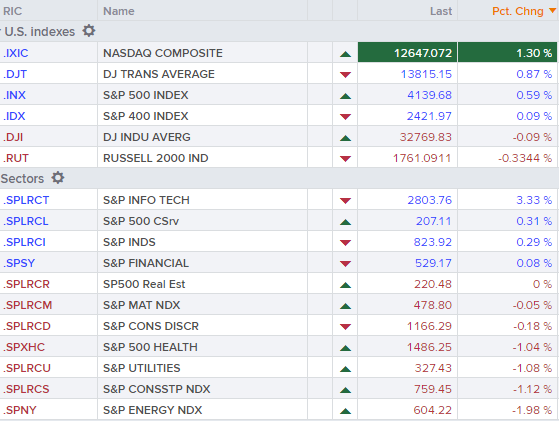Select the SP500 Real Est name cell
The image size is (559, 421).
pos(202,284)
